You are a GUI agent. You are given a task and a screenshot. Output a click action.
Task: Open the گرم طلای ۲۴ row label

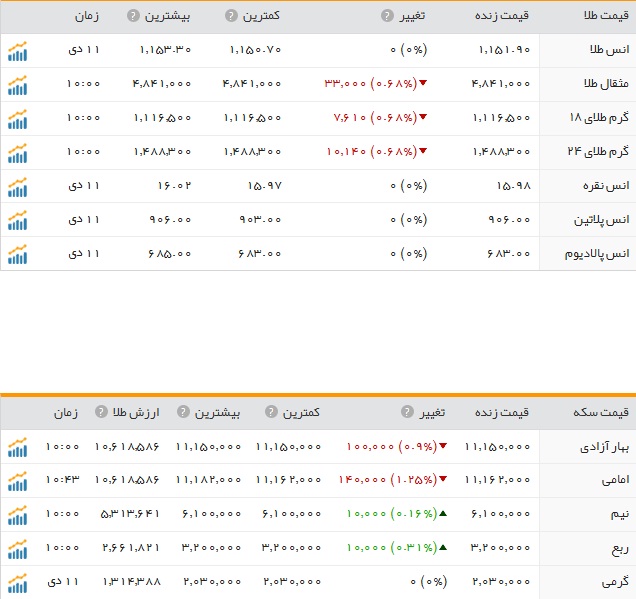pyautogui.click(x=598, y=152)
